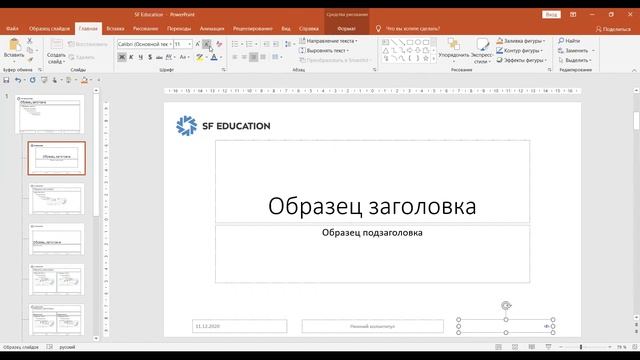Expand the Заливка фигуры dropdown

tap(521, 41)
